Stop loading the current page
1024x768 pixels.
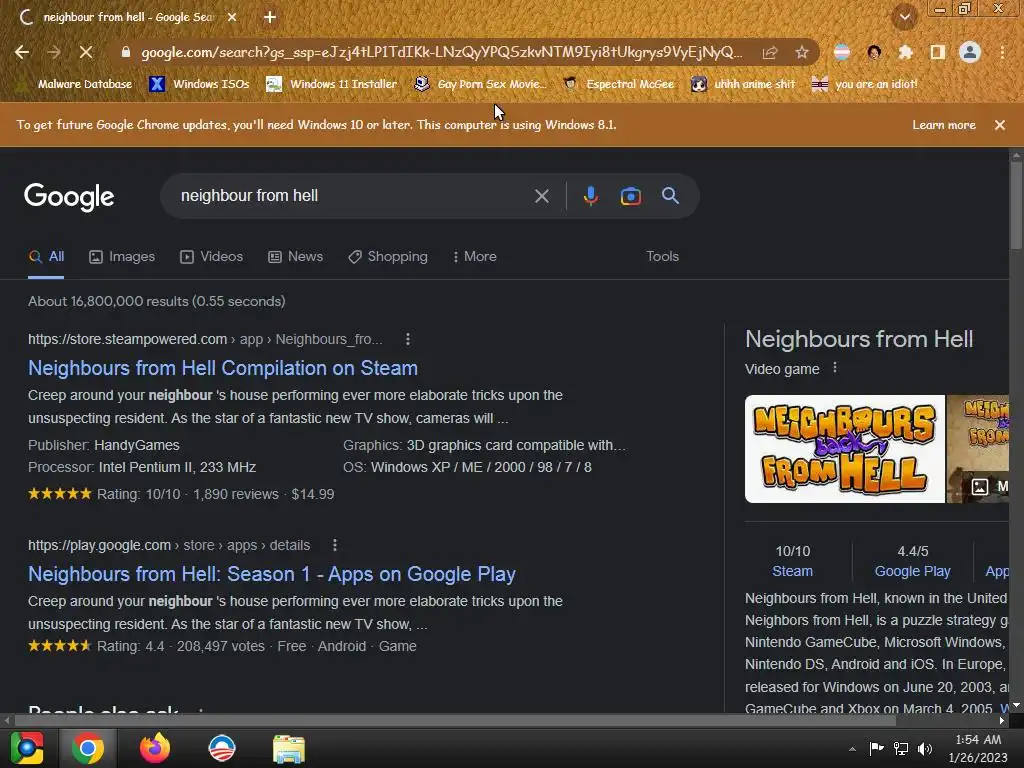pos(86,52)
